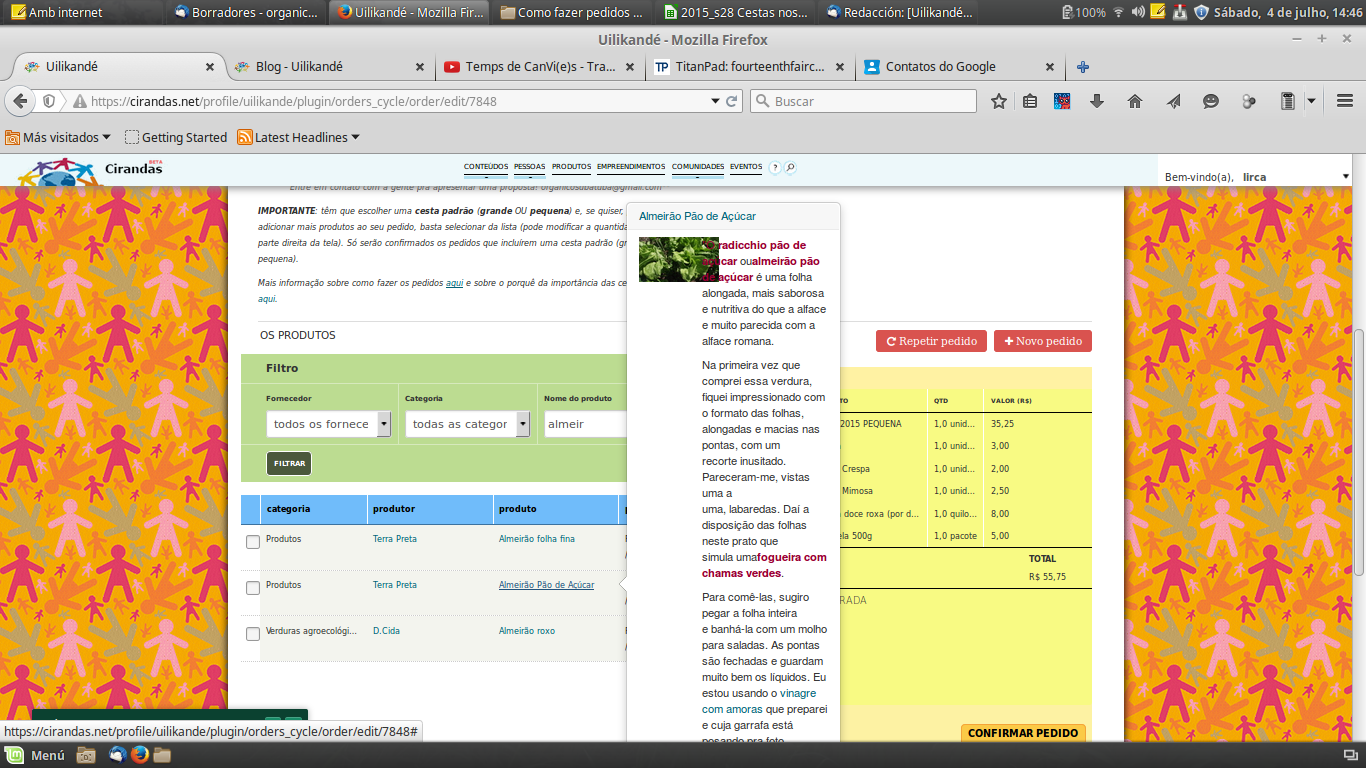The height and width of the screenshot is (768, 1366).
Task: Switch to 'Temps de CanVi(e)s' YouTube tab
Action: [538, 67]
